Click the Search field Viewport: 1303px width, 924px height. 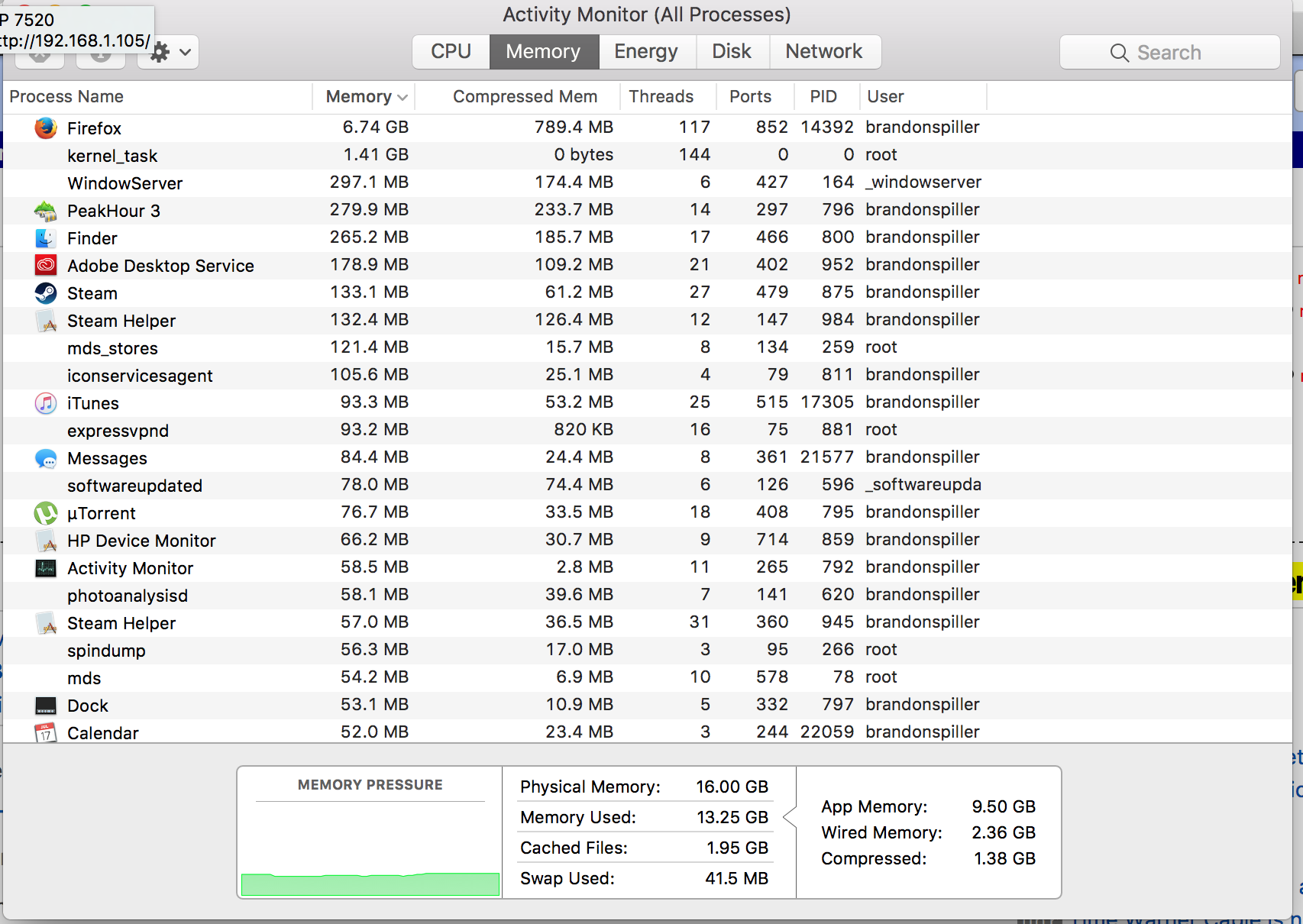click(x=1169, y=52)
